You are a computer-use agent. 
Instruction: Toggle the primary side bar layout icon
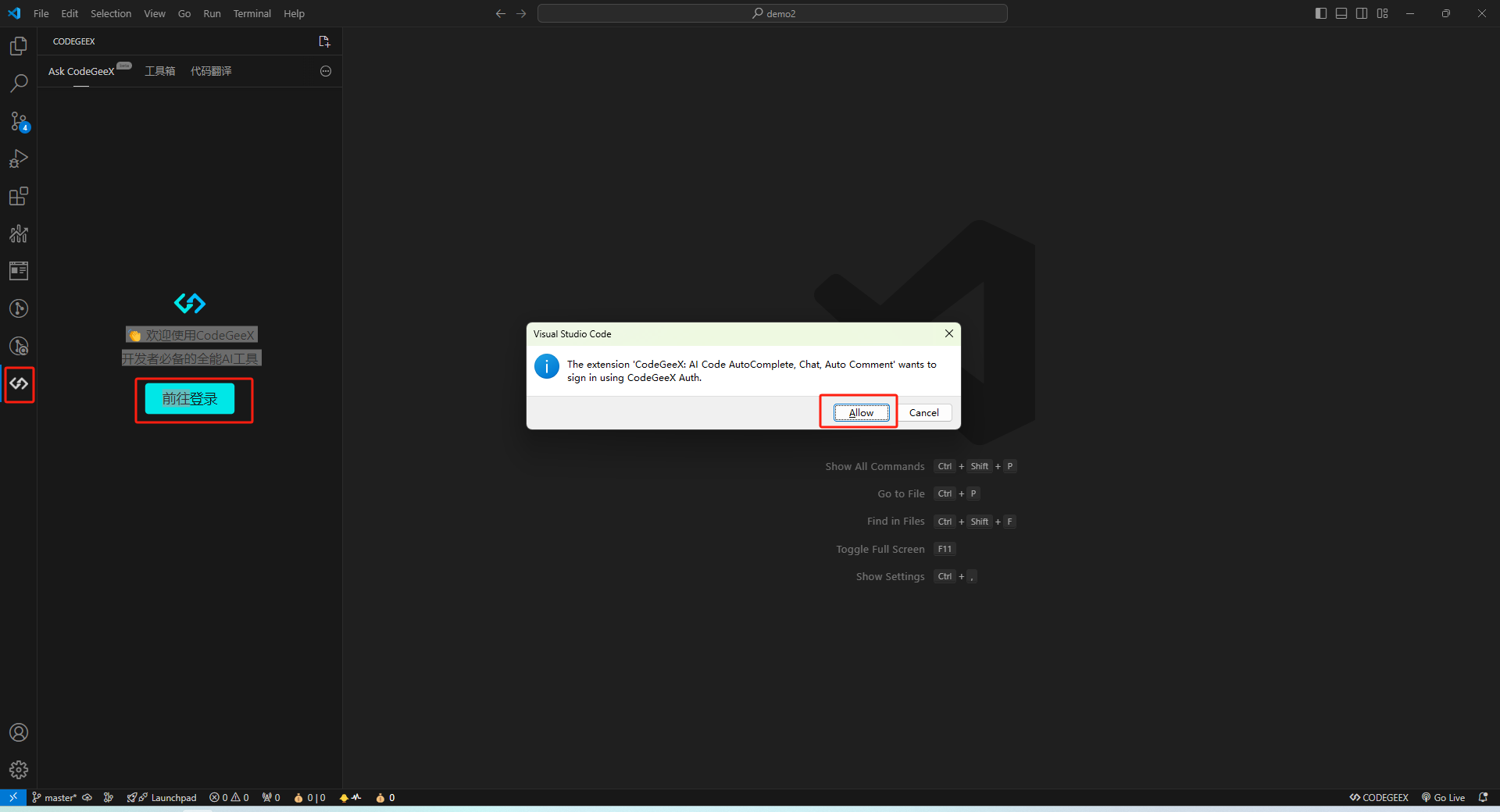(x=1321, y=13)
